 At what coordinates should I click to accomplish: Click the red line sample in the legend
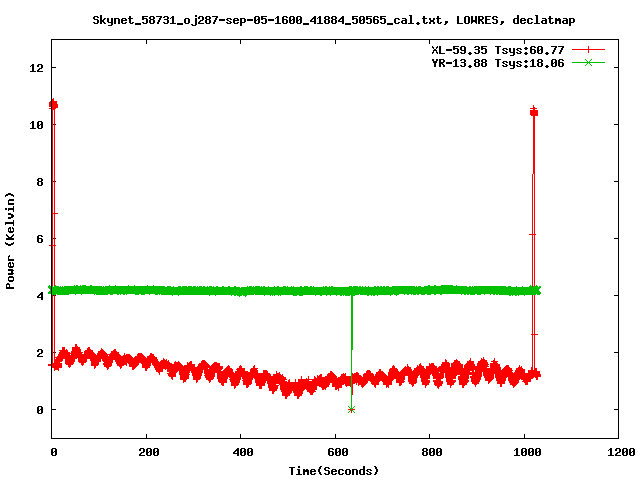click(x=588, y=50)
